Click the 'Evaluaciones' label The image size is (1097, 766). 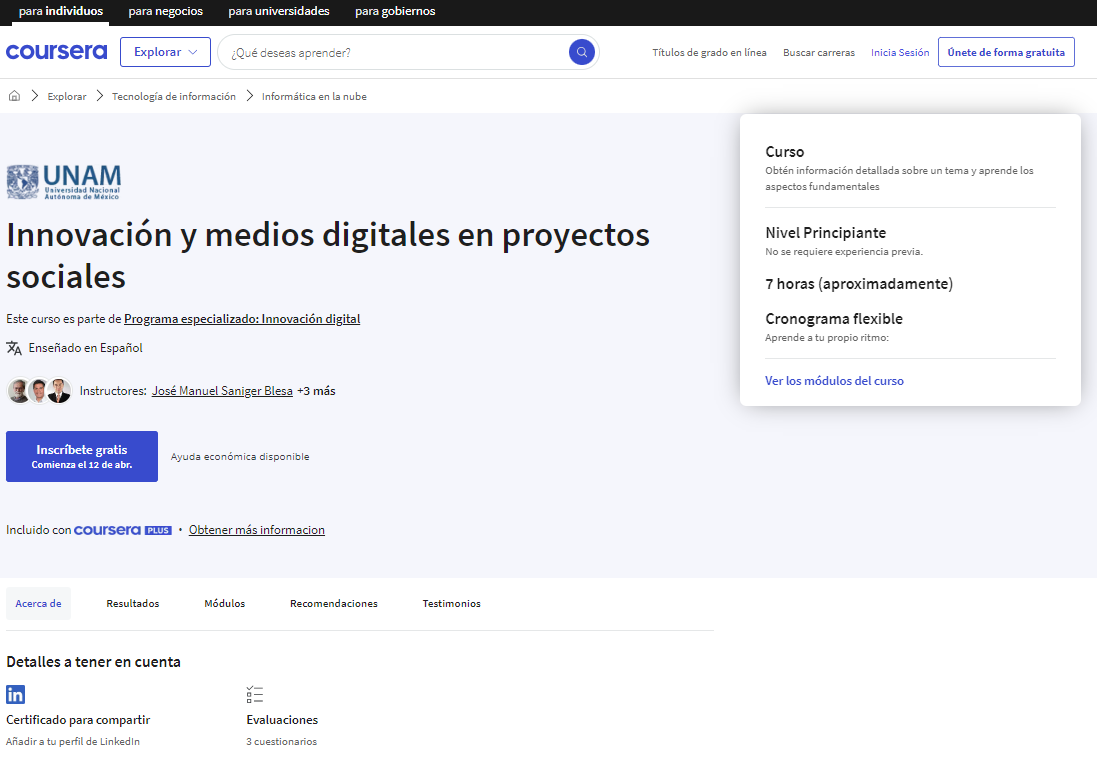[282, 720]
